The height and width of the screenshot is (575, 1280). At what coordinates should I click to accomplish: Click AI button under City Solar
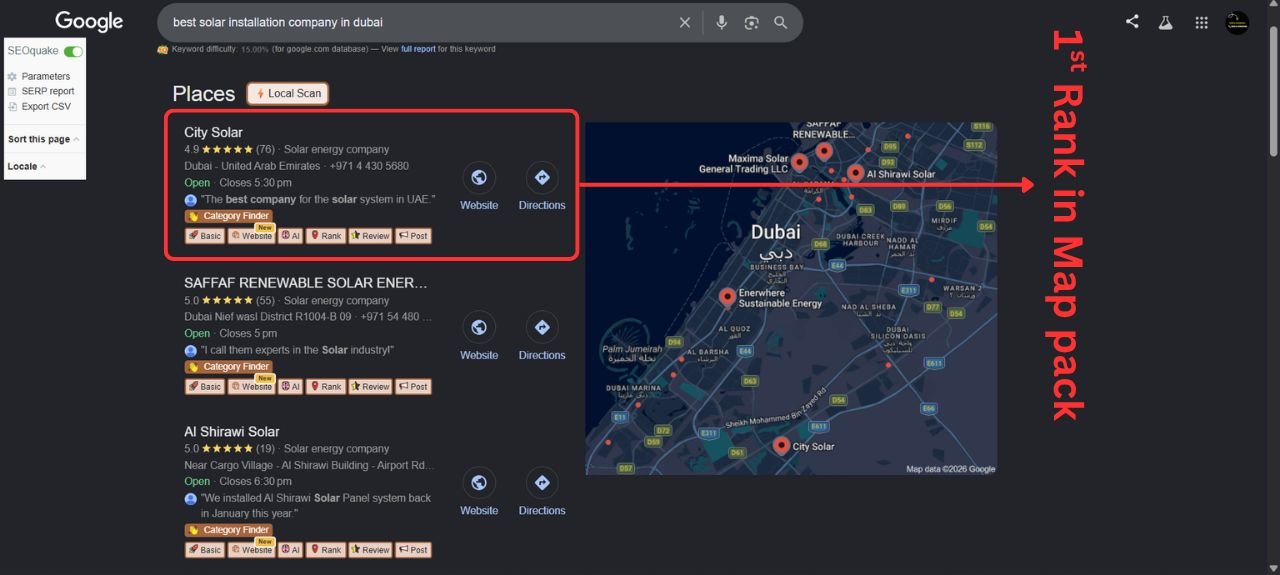click(290, 236)
